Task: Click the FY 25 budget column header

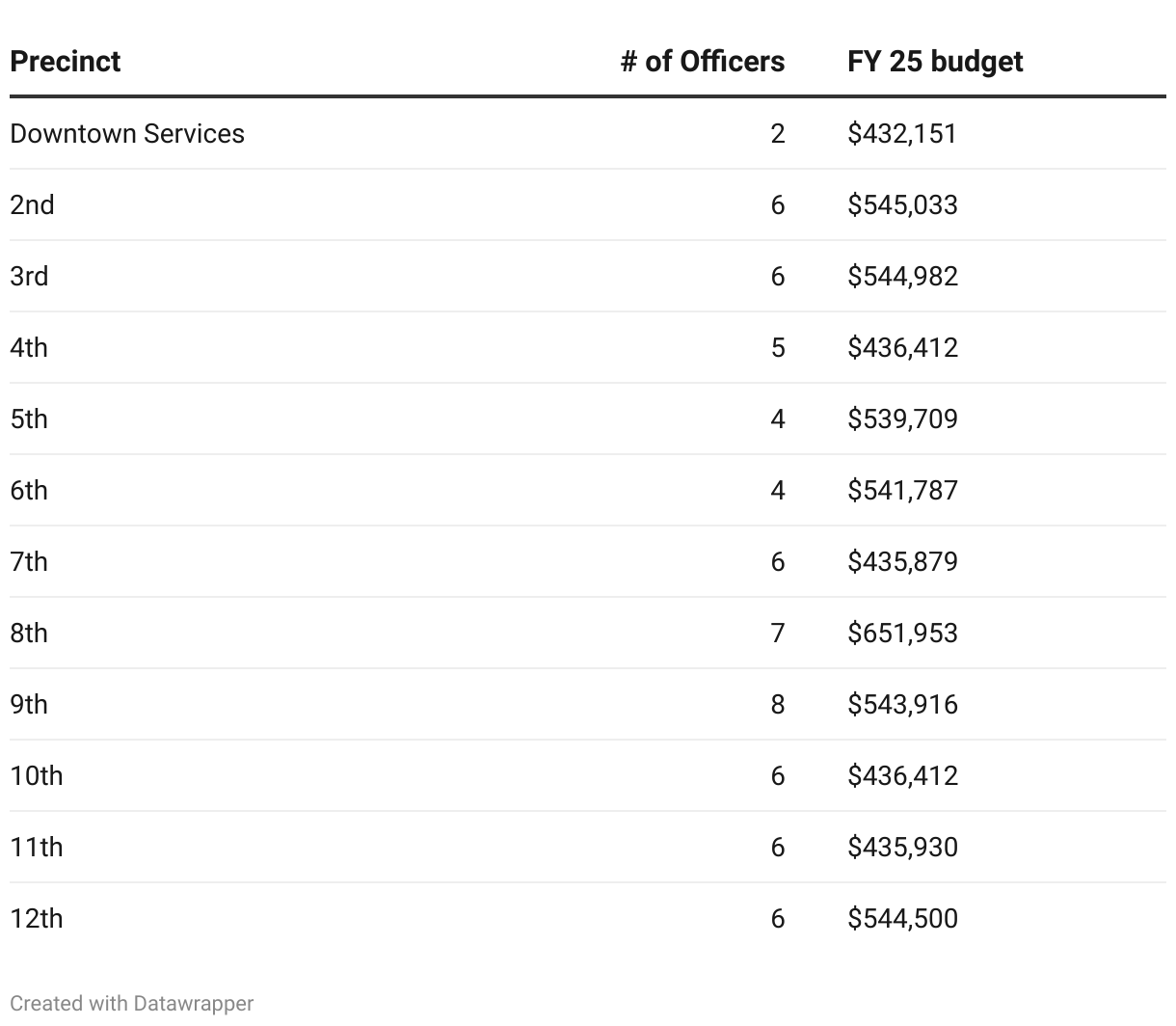Action: click(934, 62)
